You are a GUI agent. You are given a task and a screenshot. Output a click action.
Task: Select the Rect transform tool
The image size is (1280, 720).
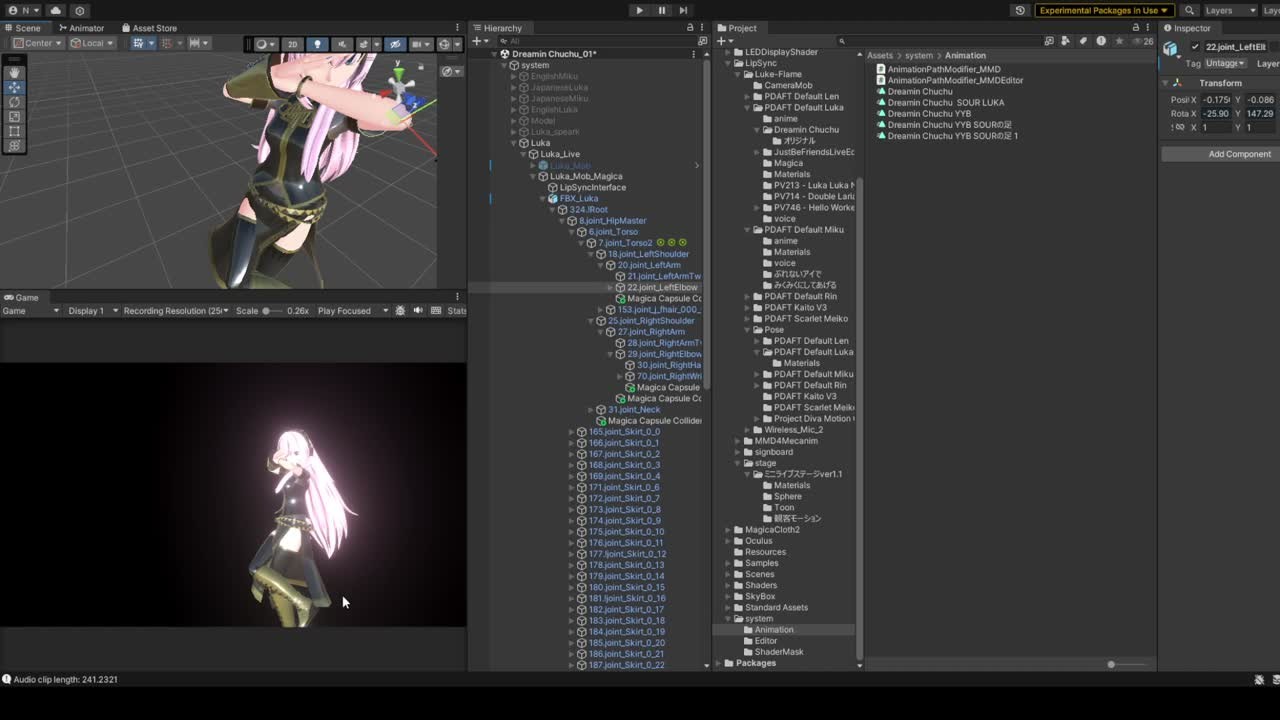coord(14,131)
